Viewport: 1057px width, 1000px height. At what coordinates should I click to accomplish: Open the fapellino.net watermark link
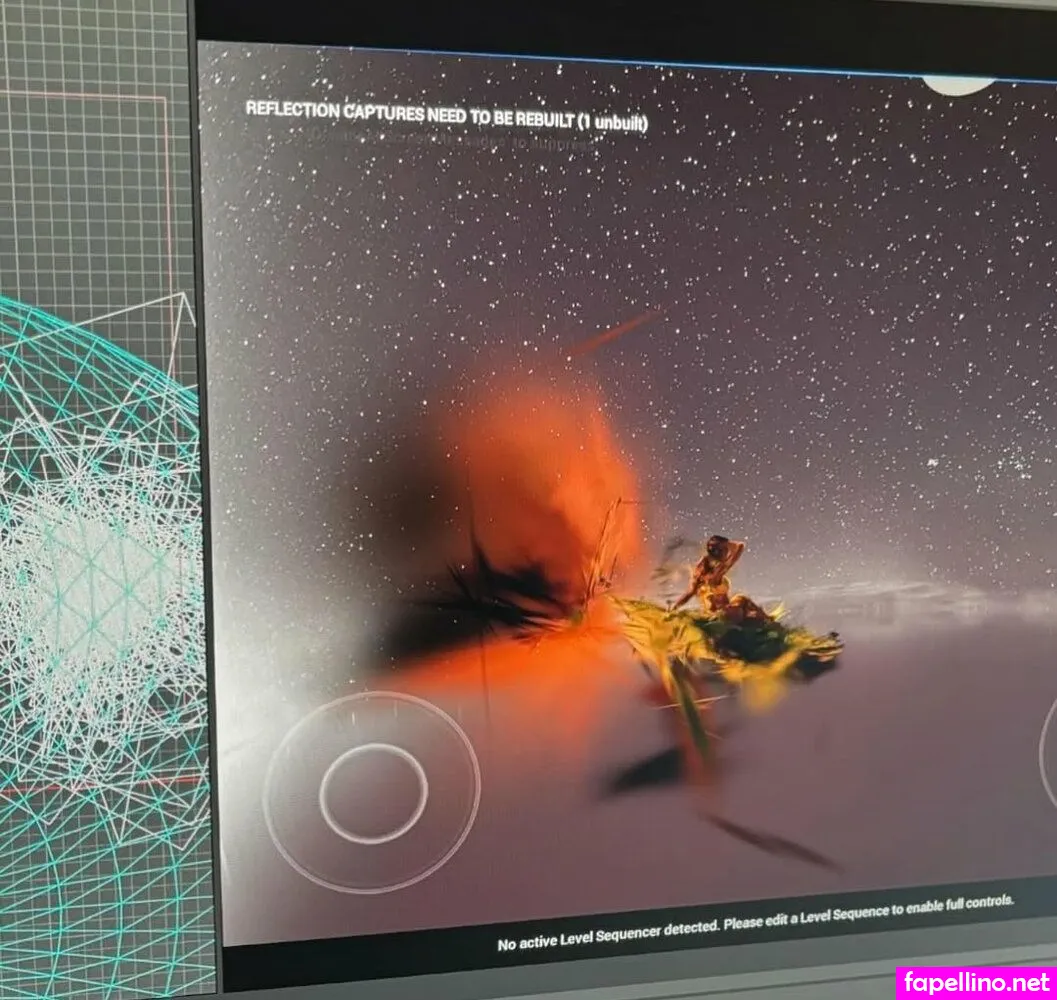(x=976, y=982)
